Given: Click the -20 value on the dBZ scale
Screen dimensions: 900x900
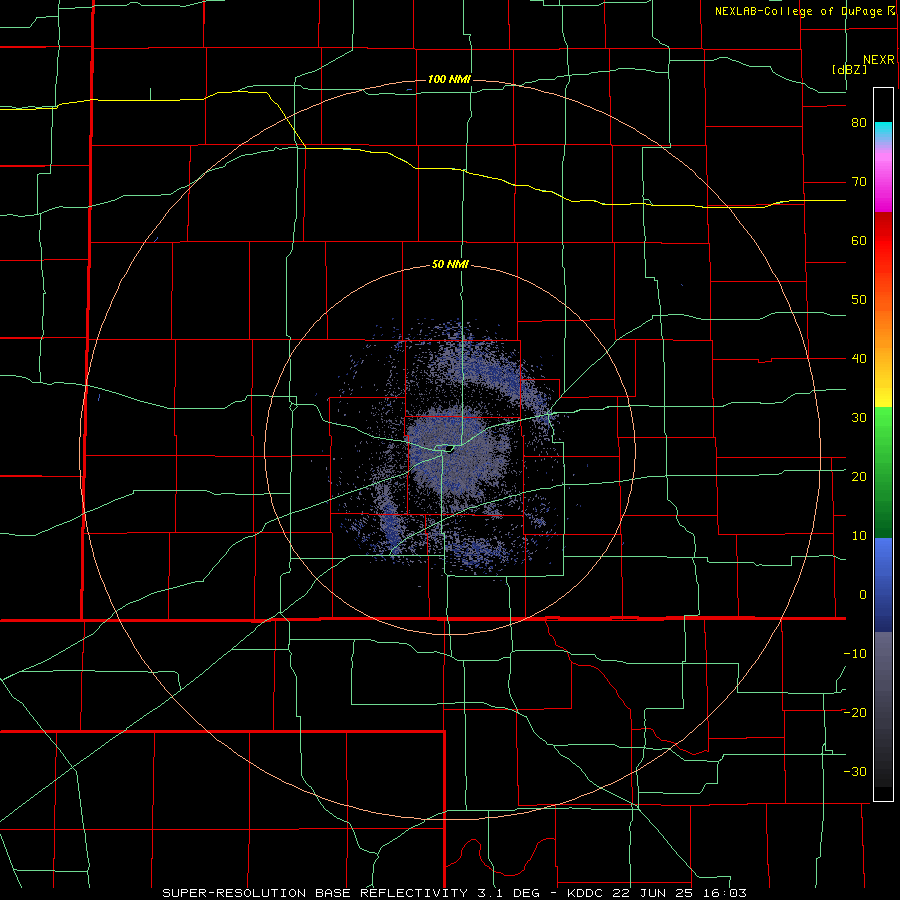Looking at the screenshot, I should (x=855, y=713).
